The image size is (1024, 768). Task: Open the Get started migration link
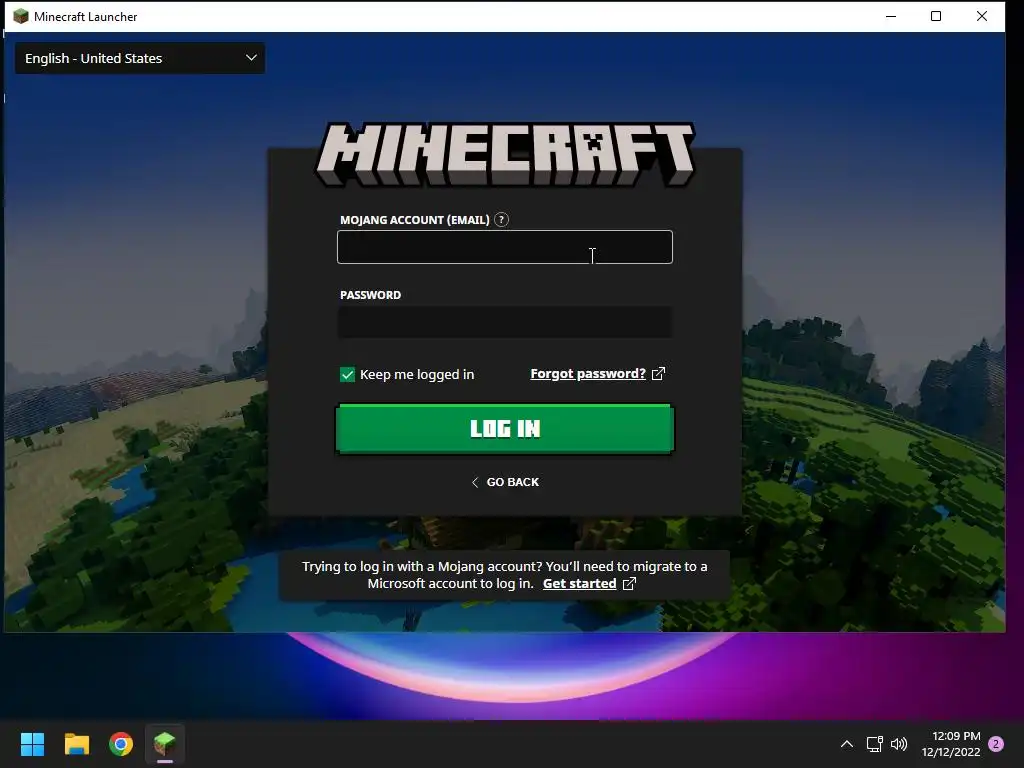click(579, 583)
